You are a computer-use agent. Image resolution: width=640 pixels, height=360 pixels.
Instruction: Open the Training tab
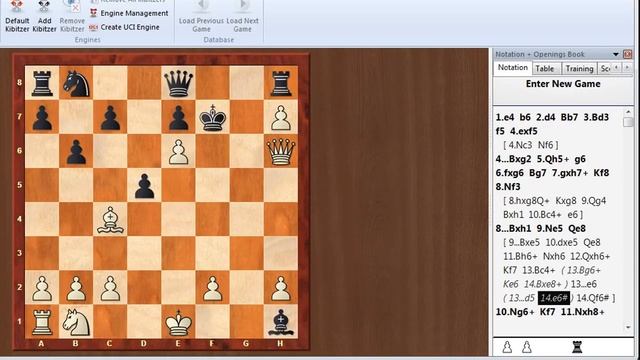click(579, 69)
